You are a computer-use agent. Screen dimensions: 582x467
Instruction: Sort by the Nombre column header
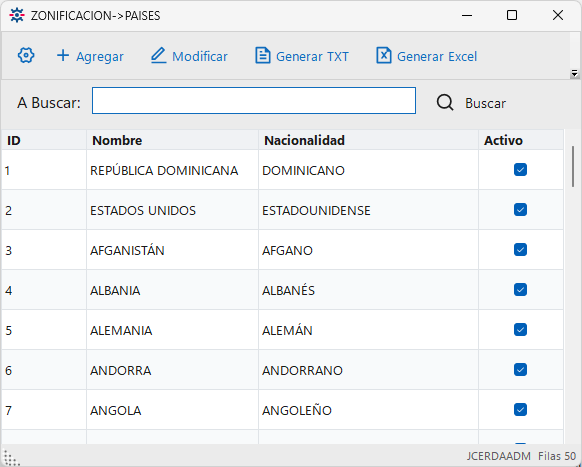click(173, 140)
